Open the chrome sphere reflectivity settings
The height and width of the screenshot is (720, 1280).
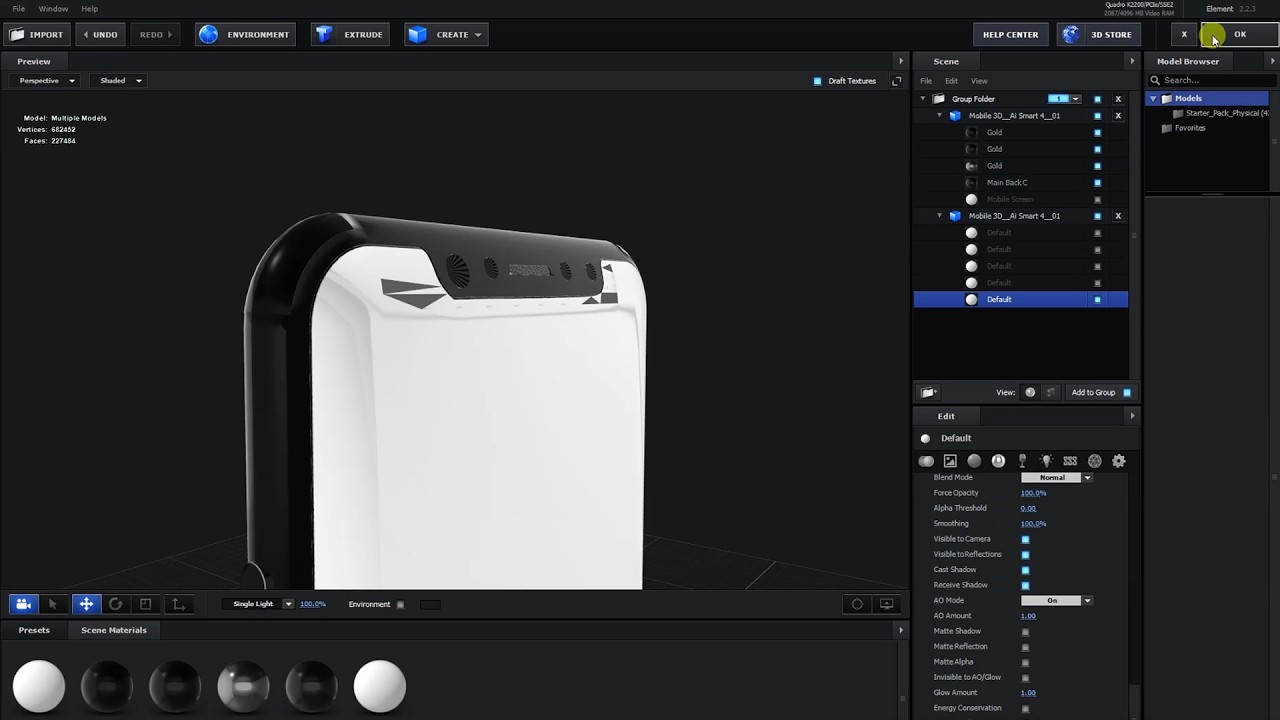[x=998, y=461]
